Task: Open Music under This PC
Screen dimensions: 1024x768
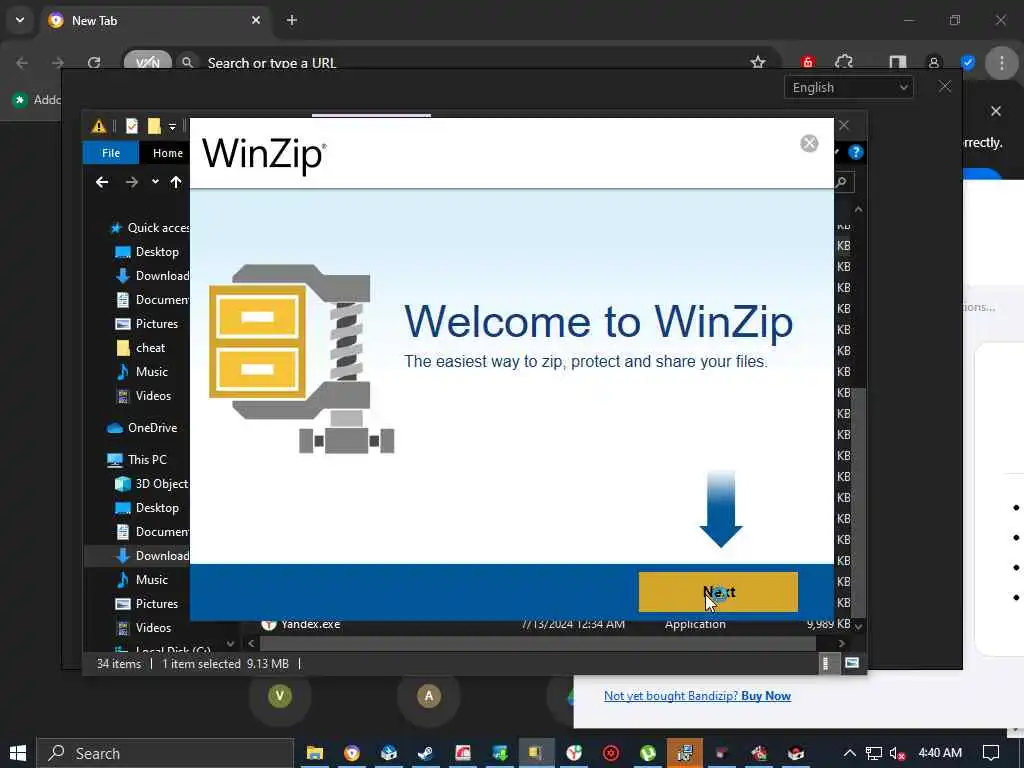Action: point(143,580)
